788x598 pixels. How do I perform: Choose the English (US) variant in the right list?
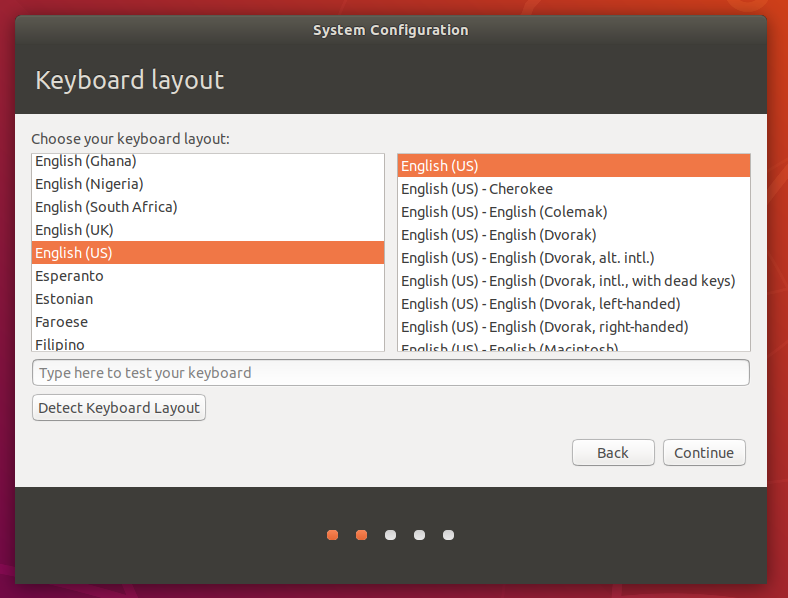coord(439,166)
